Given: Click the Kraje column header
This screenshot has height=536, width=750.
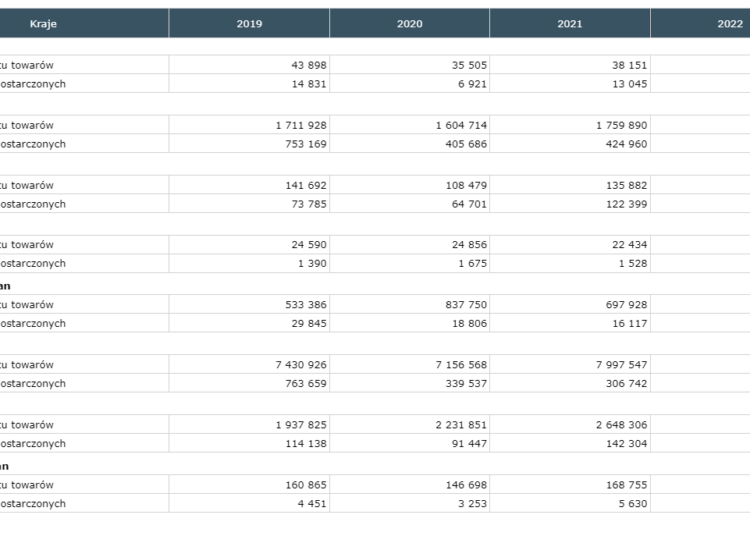Looking at the screenshot, I should [42, 23].
